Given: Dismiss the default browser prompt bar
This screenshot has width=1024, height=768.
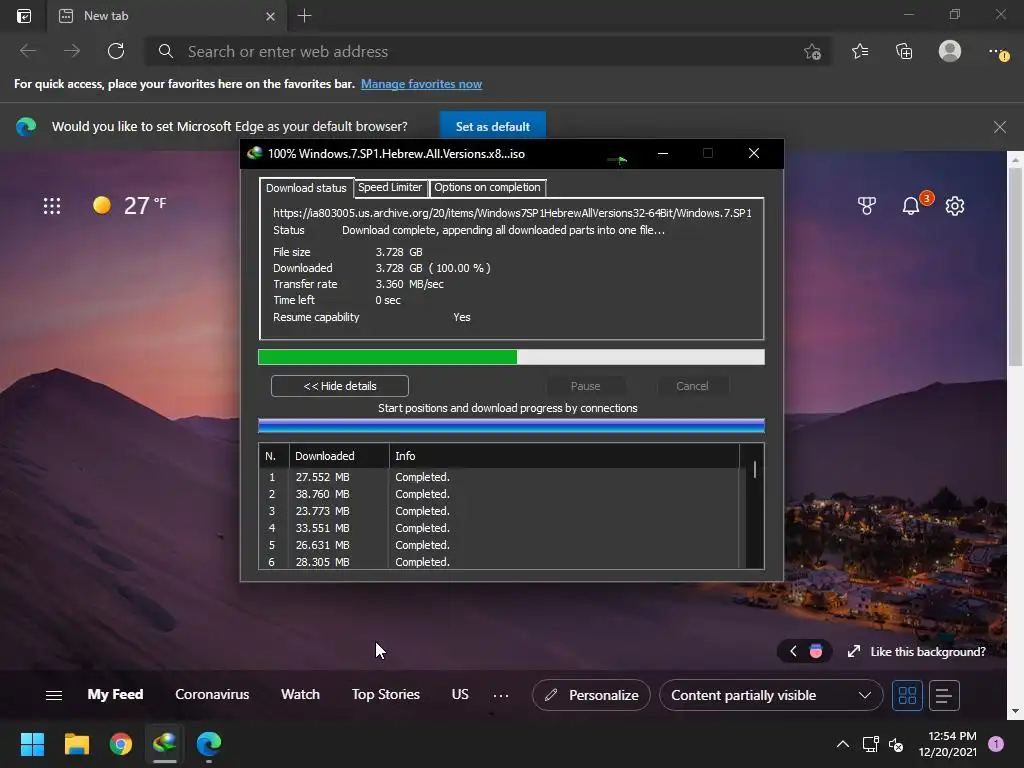Looking at the screenshot, I should [x=999, y=127].
